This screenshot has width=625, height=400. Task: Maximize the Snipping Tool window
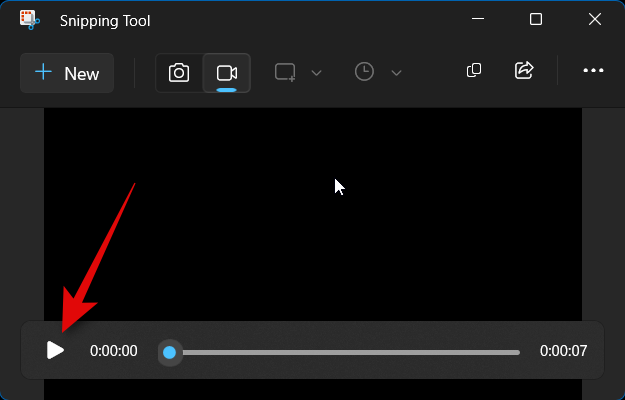(x=536, y=20)
